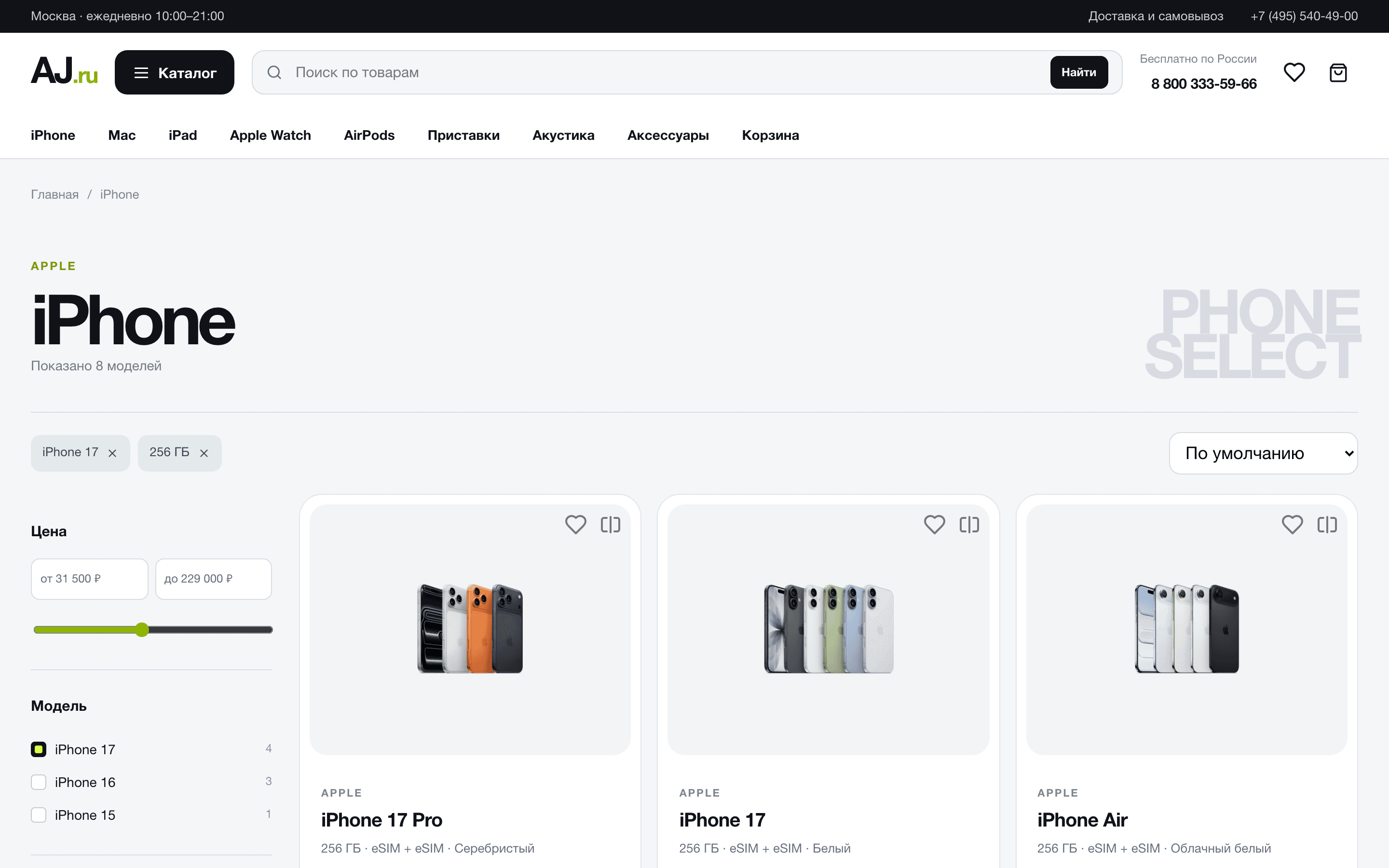
Task: Uncheck the iPhone 17 model filter
Action: 39,749
